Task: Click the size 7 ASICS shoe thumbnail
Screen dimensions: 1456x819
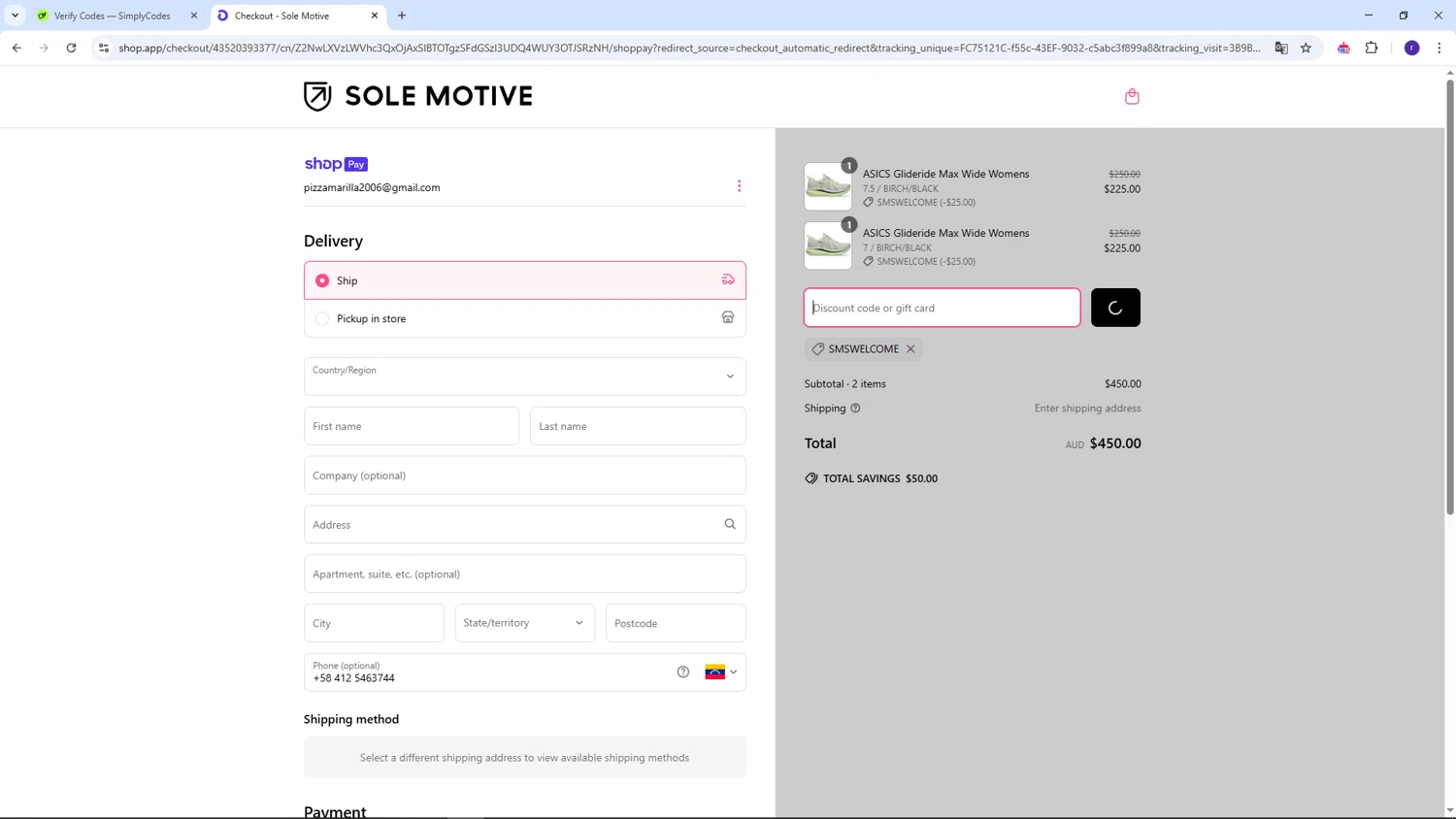Action: (828, 246)
